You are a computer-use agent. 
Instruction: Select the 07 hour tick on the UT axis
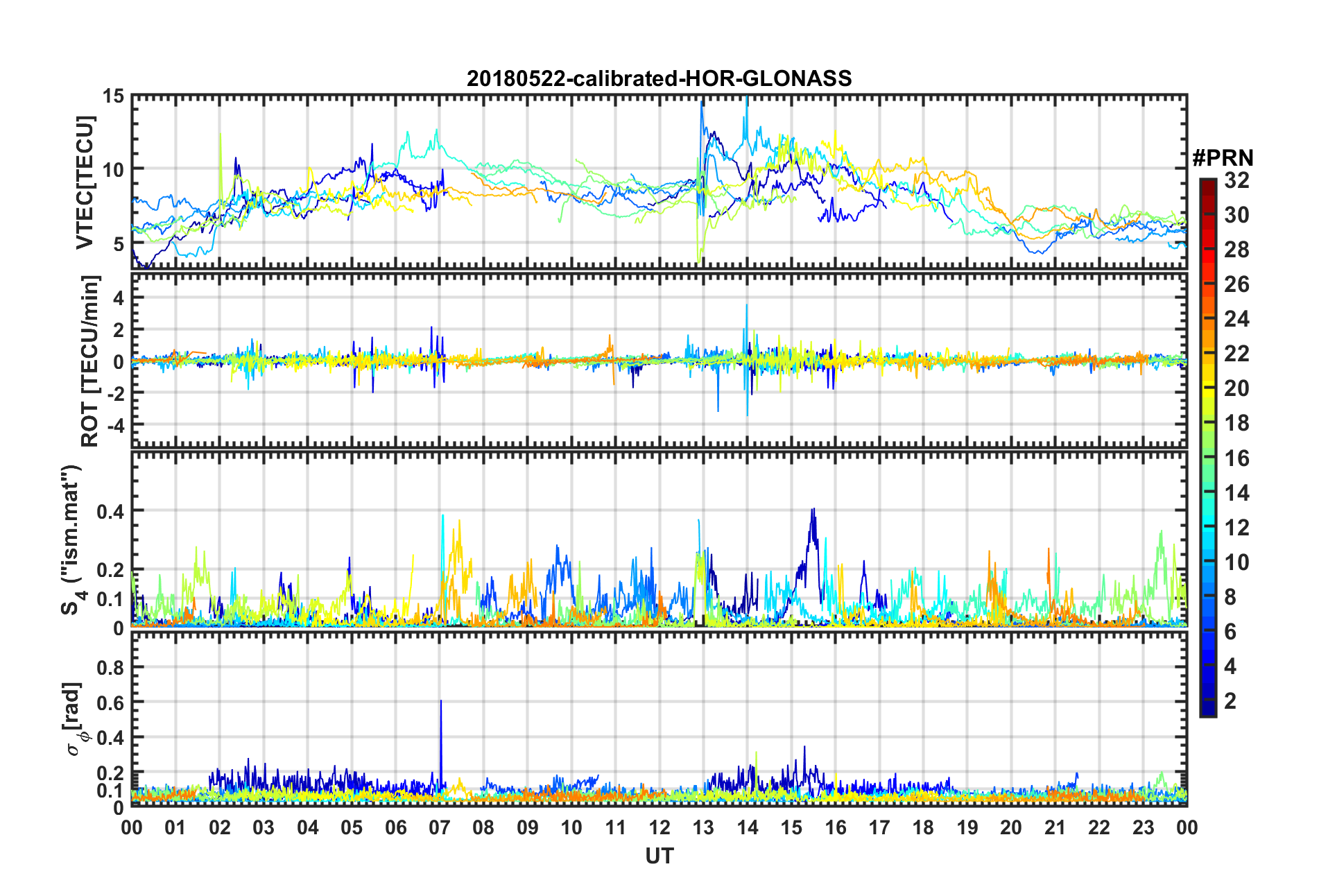[x=440, y=828]
